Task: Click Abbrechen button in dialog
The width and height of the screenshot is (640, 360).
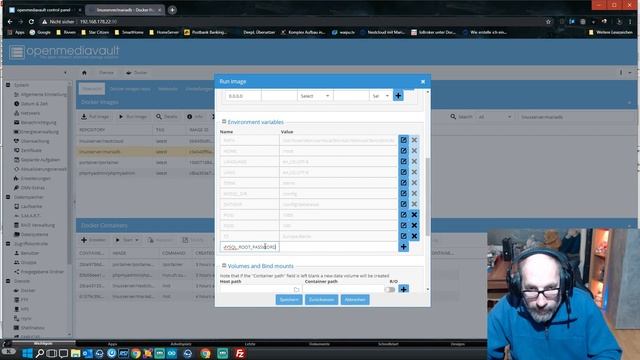Action: [355, 300]
